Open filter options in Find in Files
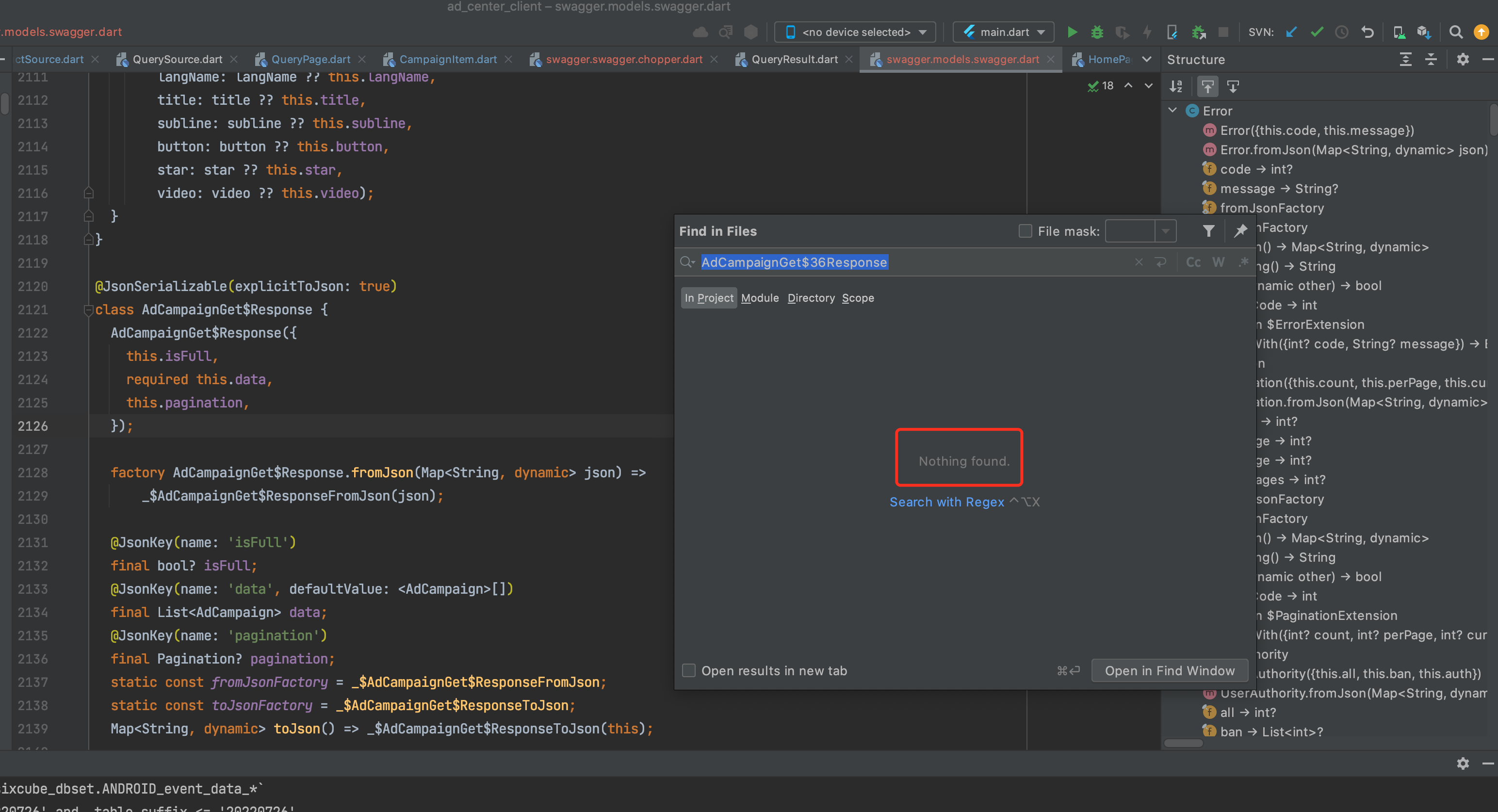 click(x=1209, y=231)
